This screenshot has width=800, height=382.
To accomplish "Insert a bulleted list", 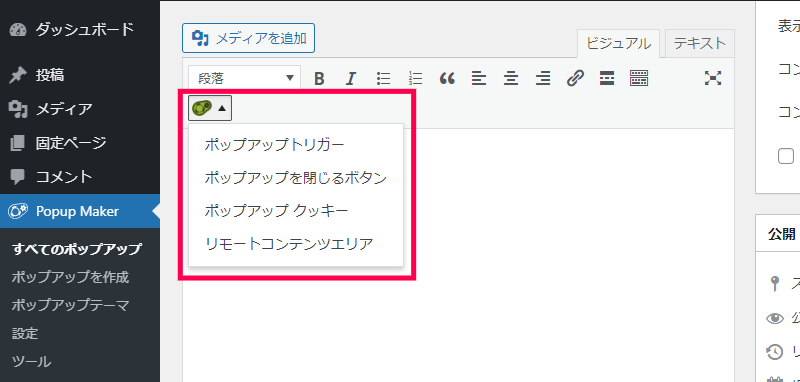I will pyautogui.click(x=383, y=79).
